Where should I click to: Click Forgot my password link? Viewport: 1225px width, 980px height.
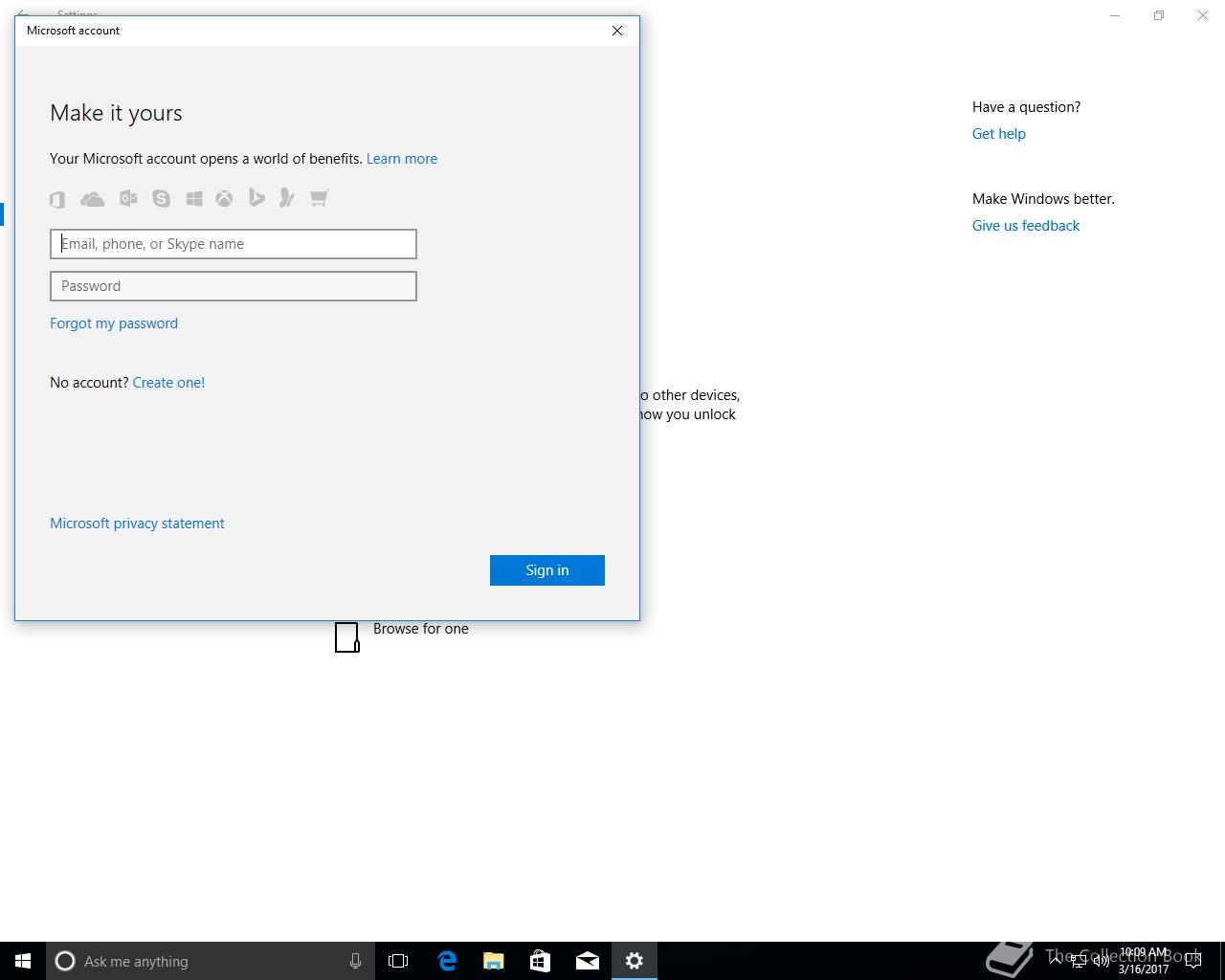pyautogui.click(x=114, y=323)
